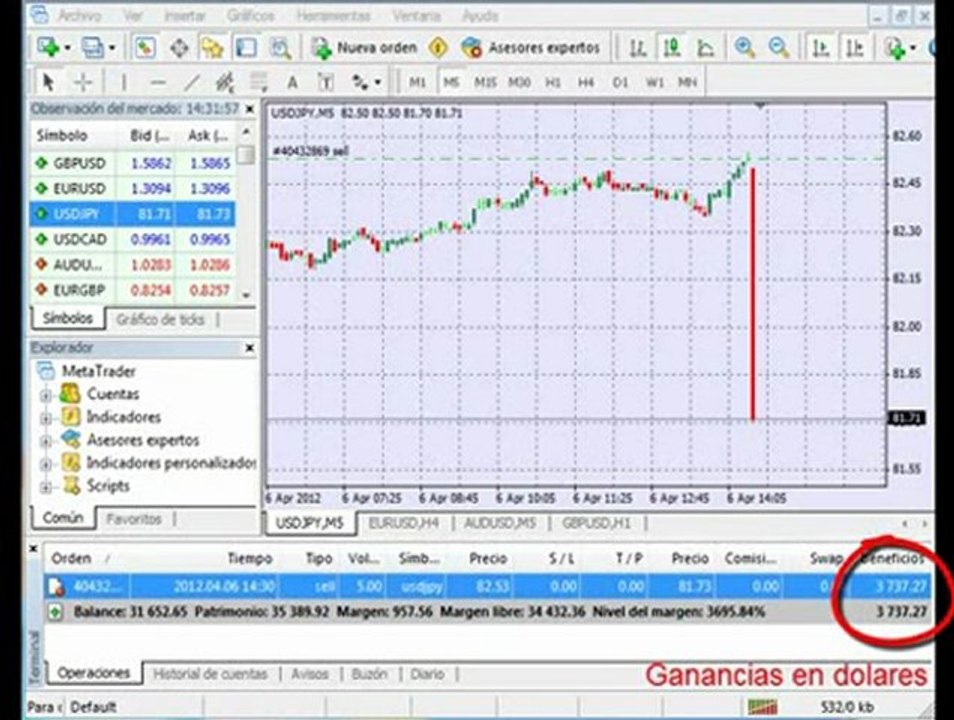Switch timeframe to M30

(x=519, y=82)
